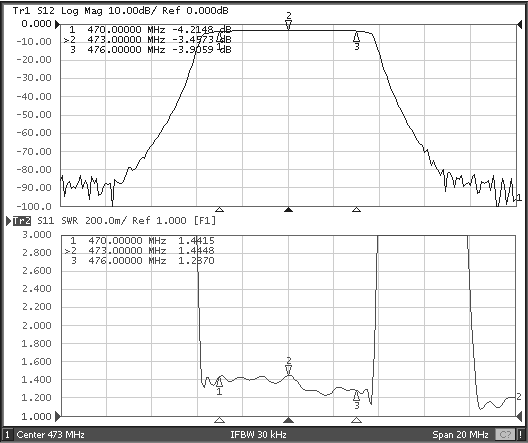The width and height of the screenshot is (528, 443).
Task: Click the Center 473 MHz field
Action: pos(51,435)
